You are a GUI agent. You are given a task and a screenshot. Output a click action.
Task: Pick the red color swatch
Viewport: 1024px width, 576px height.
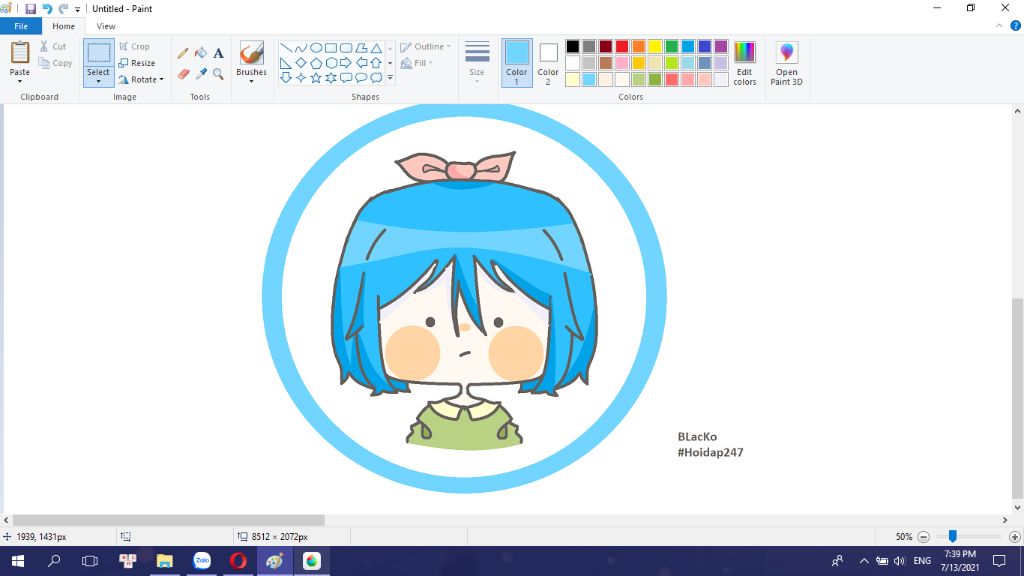pyautogui.click(x=622, y=46)
